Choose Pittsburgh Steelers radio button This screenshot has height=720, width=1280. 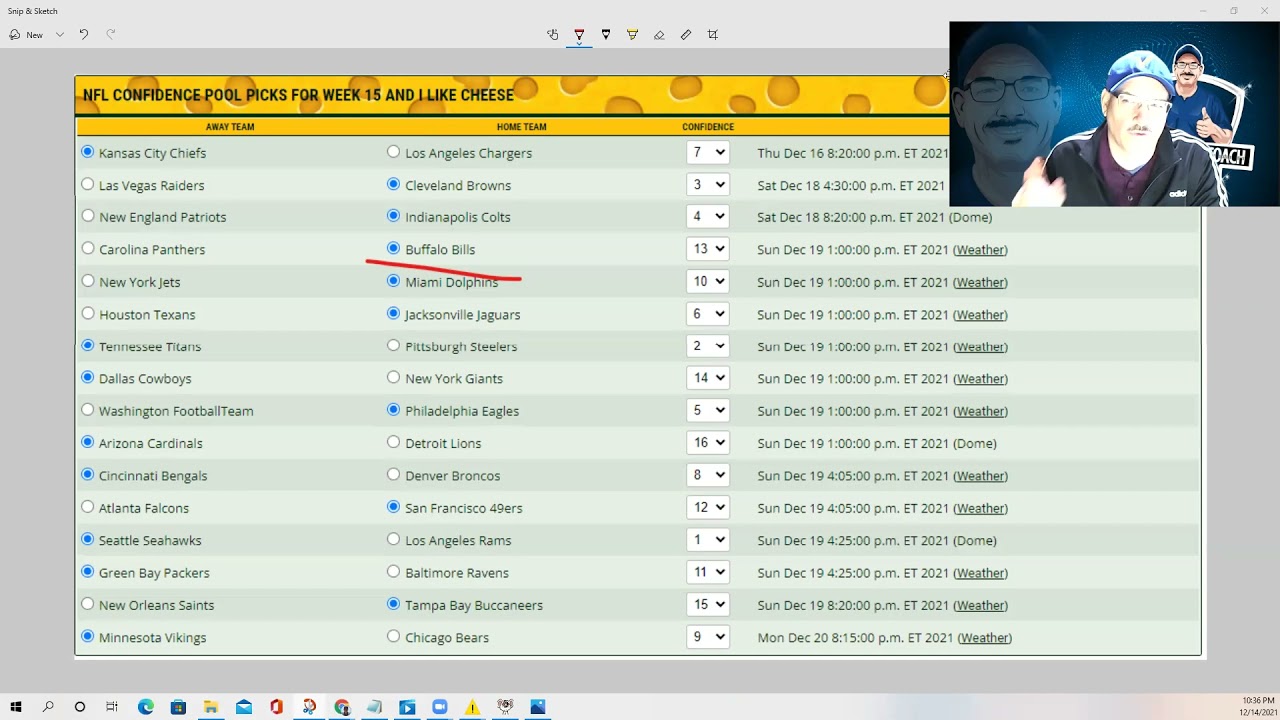[393, 345]
